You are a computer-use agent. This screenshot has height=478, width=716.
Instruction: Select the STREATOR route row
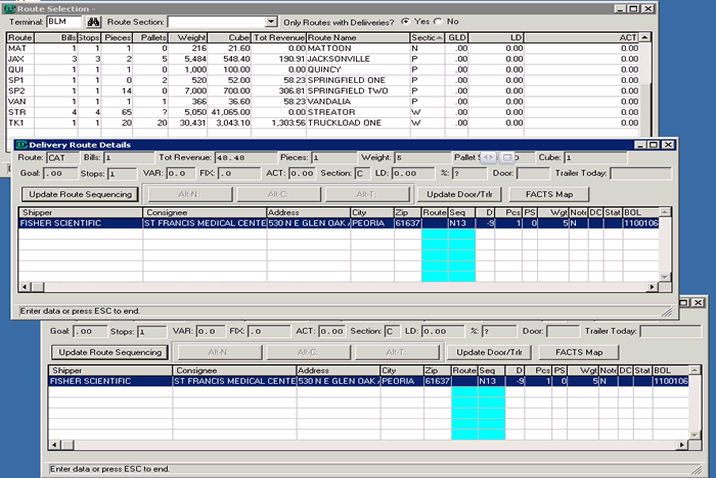pyautogui.click(x=323, y=112)
